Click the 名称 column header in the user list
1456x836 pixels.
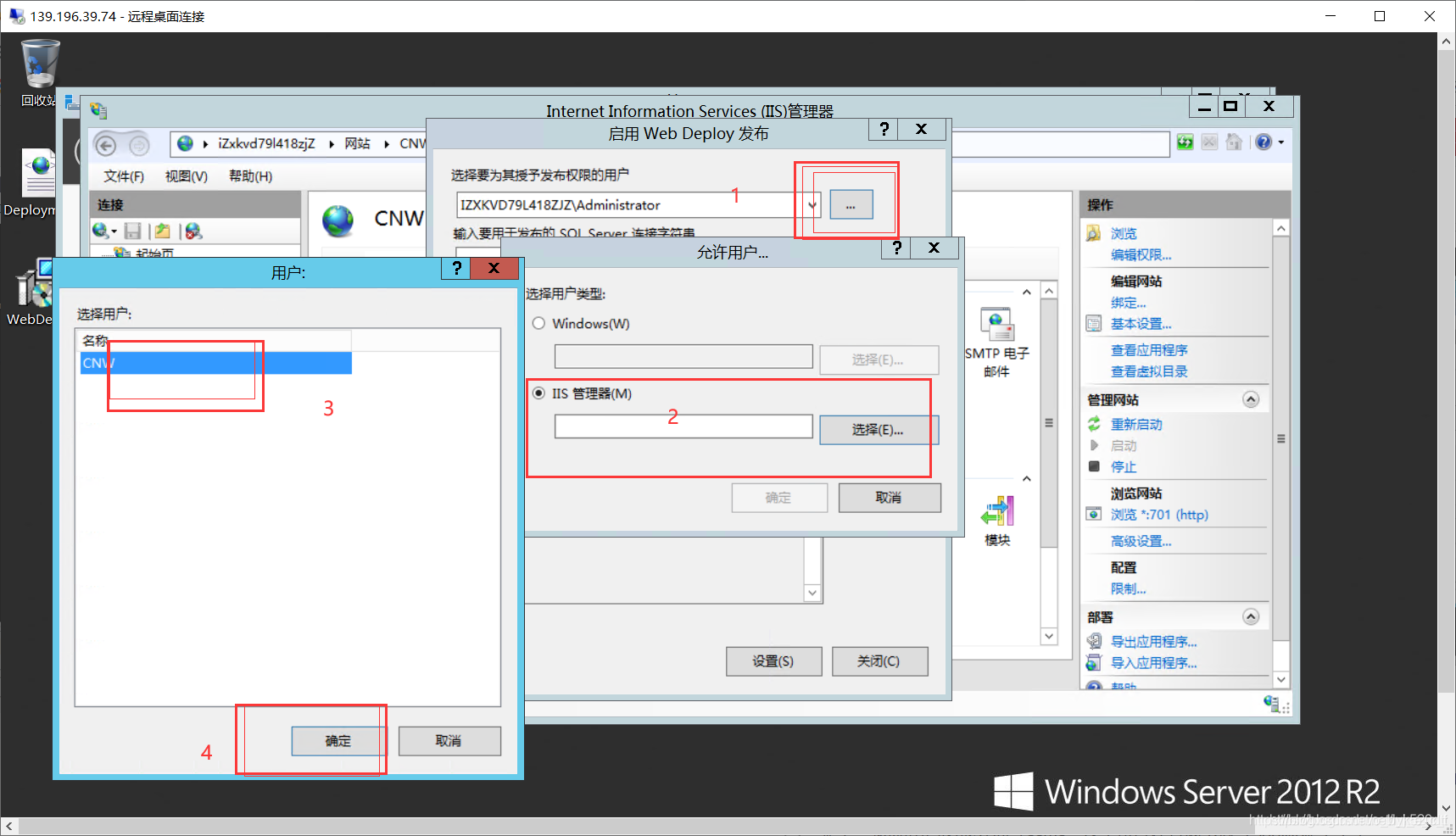coord(215,341)
